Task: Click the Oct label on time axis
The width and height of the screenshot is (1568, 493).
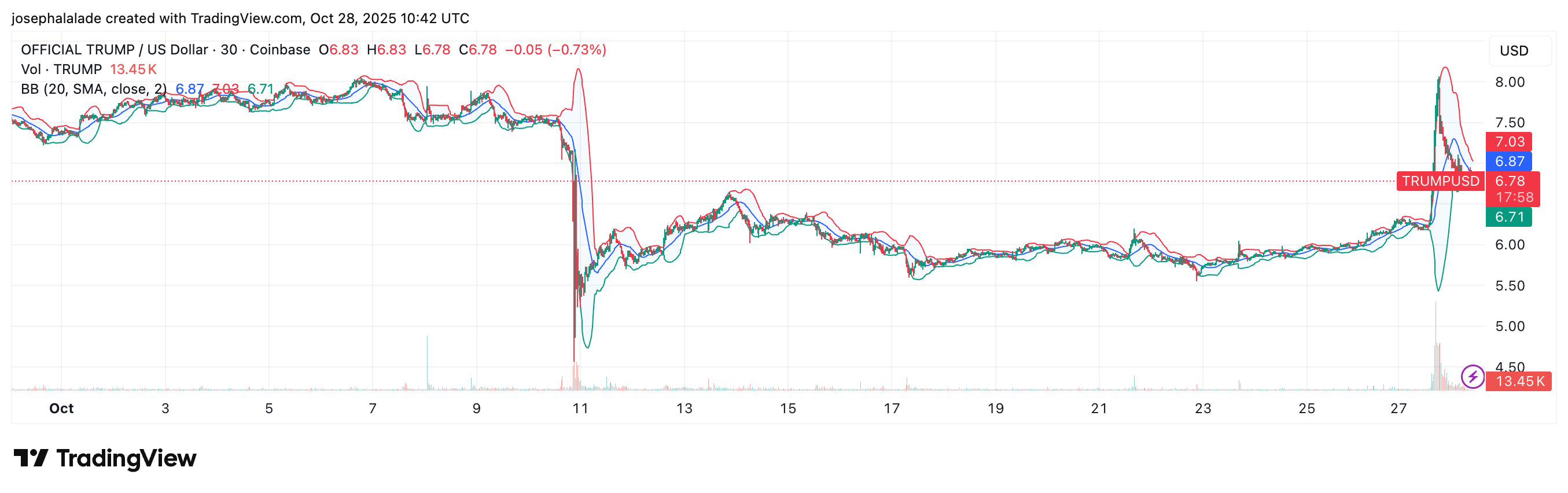Action: [x=61, y=409]
